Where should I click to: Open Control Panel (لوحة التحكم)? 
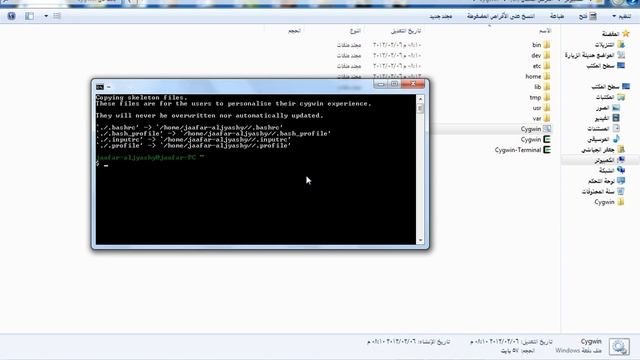pos(606,181)
